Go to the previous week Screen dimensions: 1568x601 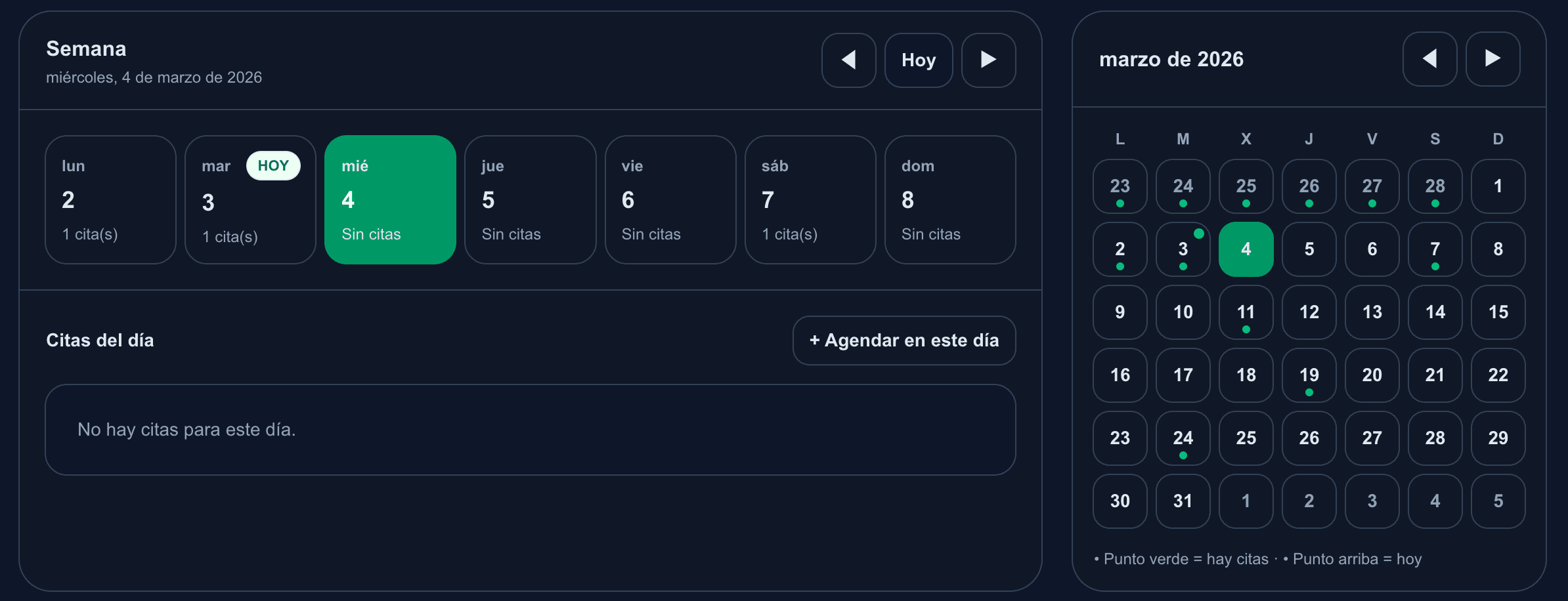click(848, 60)
